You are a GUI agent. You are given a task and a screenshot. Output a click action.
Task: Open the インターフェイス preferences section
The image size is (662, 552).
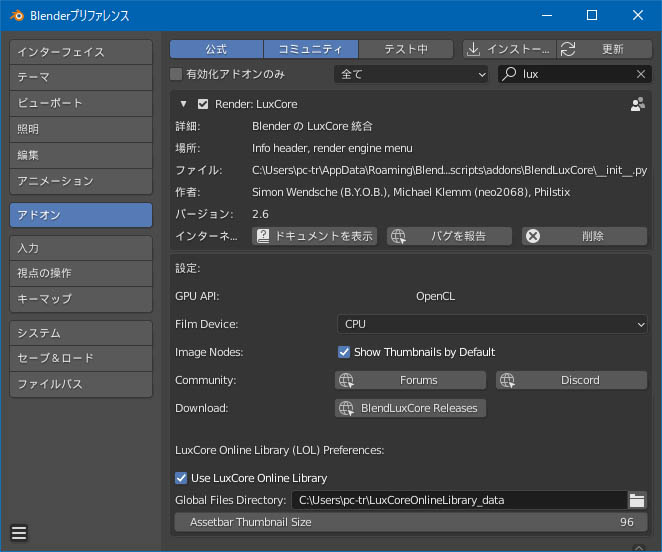[x=81, y=52]
